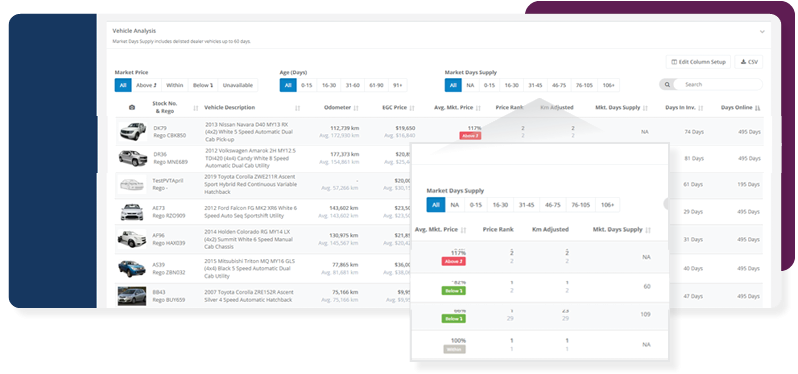Sort by Days Online sort icon

pos(757,108)
